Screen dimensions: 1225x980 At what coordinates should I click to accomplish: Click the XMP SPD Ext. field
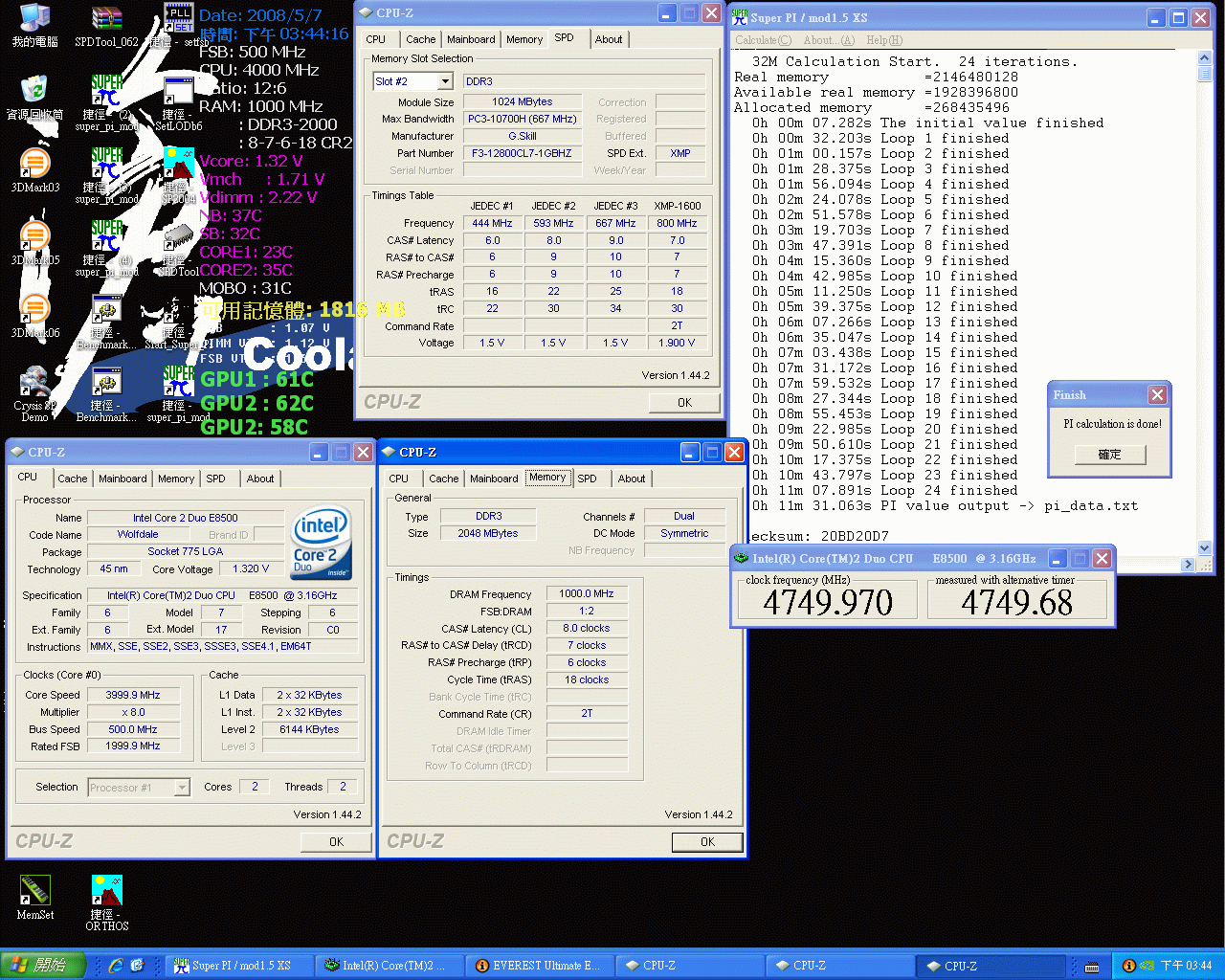pos(680,153)
